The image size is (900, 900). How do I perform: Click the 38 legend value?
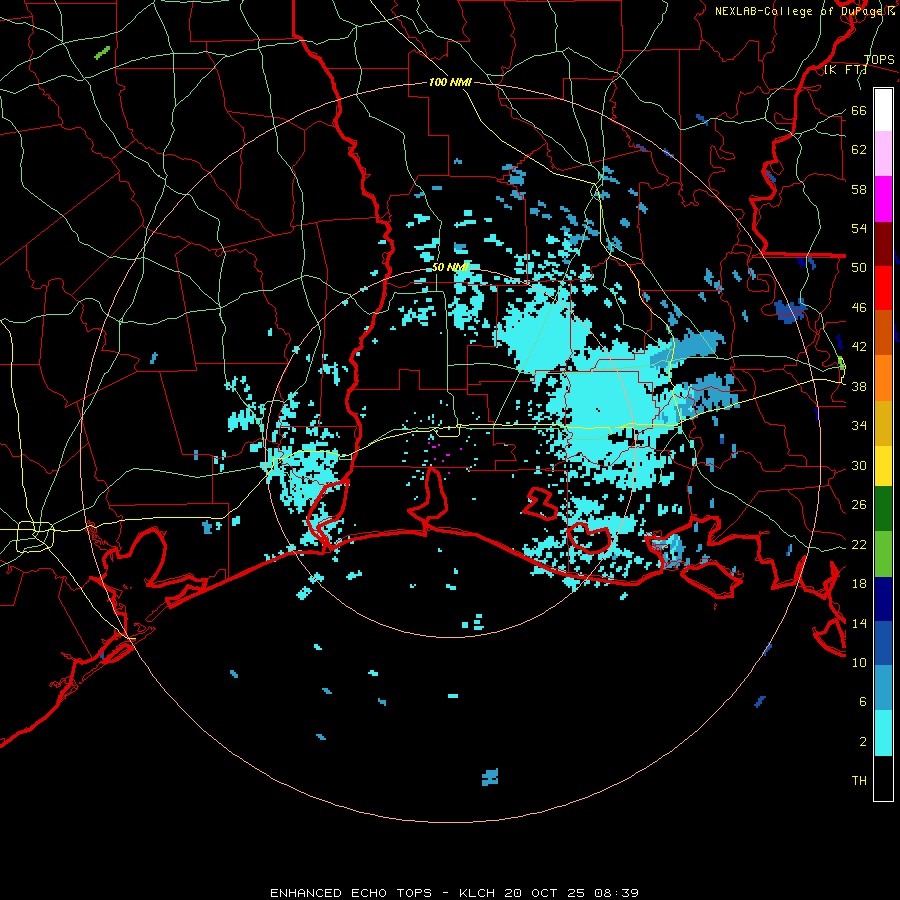pos(859,386)
